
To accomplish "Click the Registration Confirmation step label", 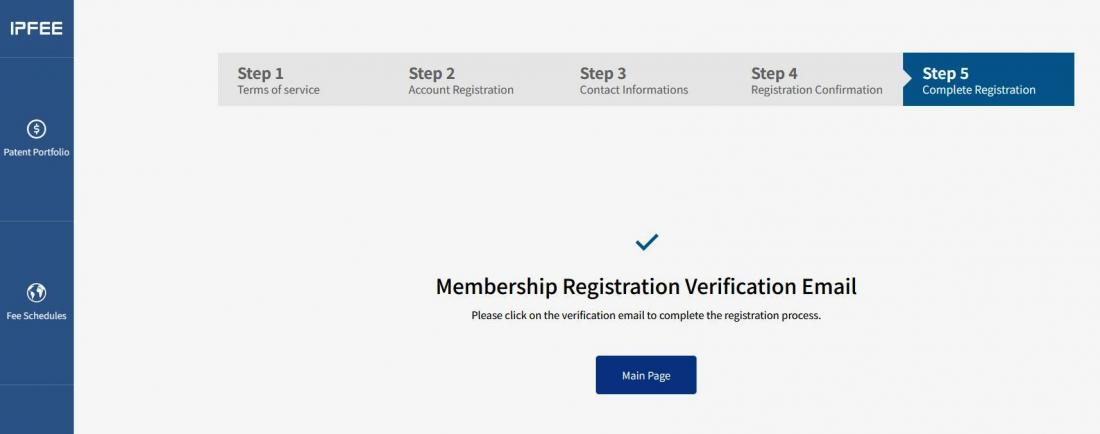I will point(816,90).
